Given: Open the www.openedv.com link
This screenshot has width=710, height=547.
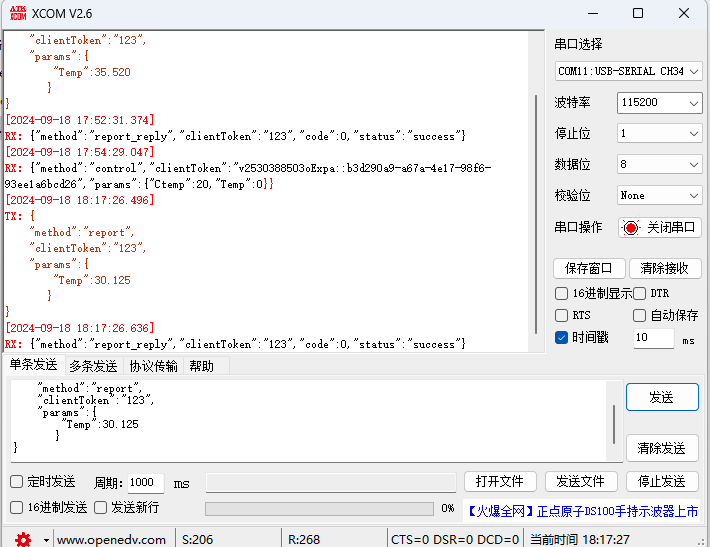Looking at the screenshot, I should point(111,539).
